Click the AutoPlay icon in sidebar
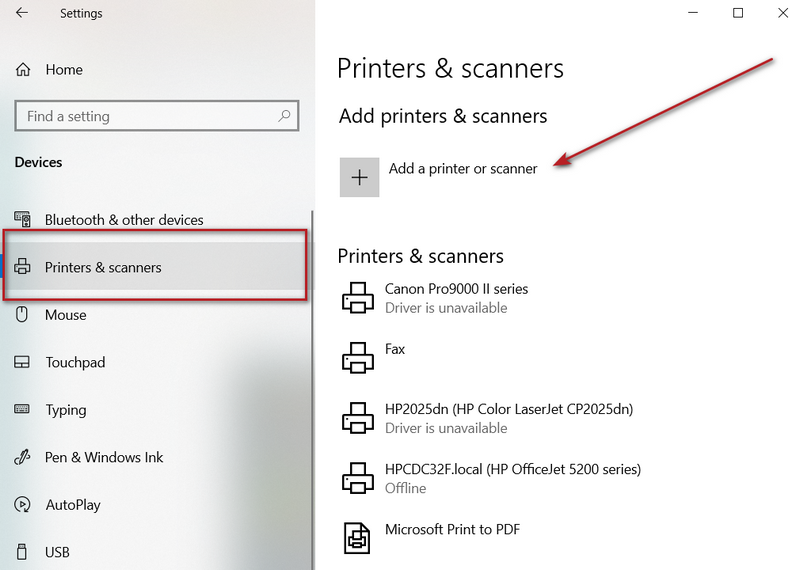Screen dimensions: 800x570 22,504
